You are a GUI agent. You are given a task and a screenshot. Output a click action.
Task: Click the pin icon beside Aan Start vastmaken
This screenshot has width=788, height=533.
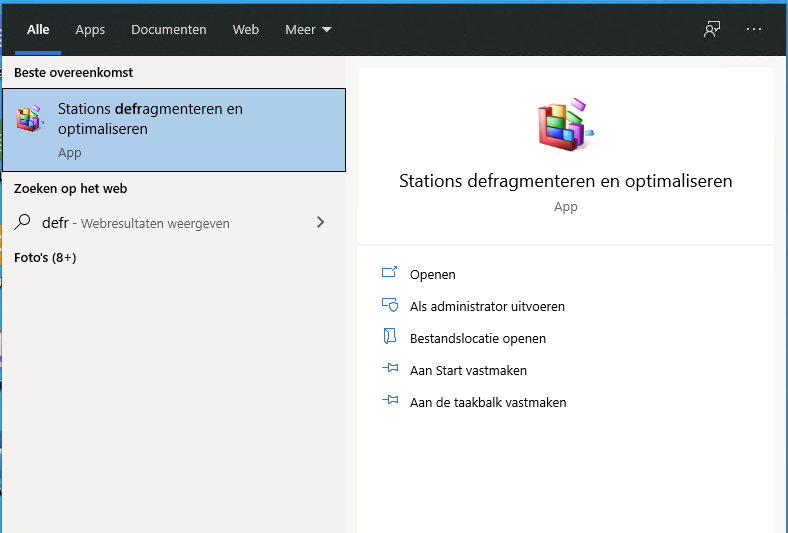390,369
